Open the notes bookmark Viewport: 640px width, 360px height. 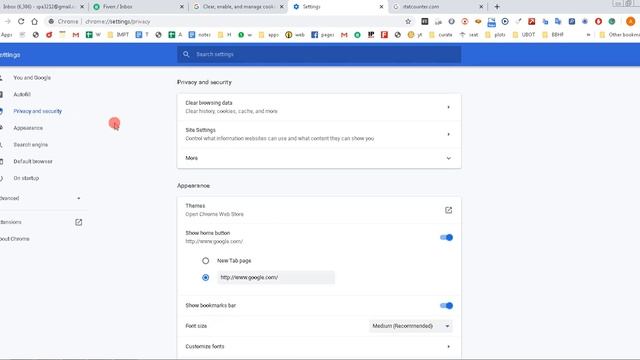tap(200, 35)
